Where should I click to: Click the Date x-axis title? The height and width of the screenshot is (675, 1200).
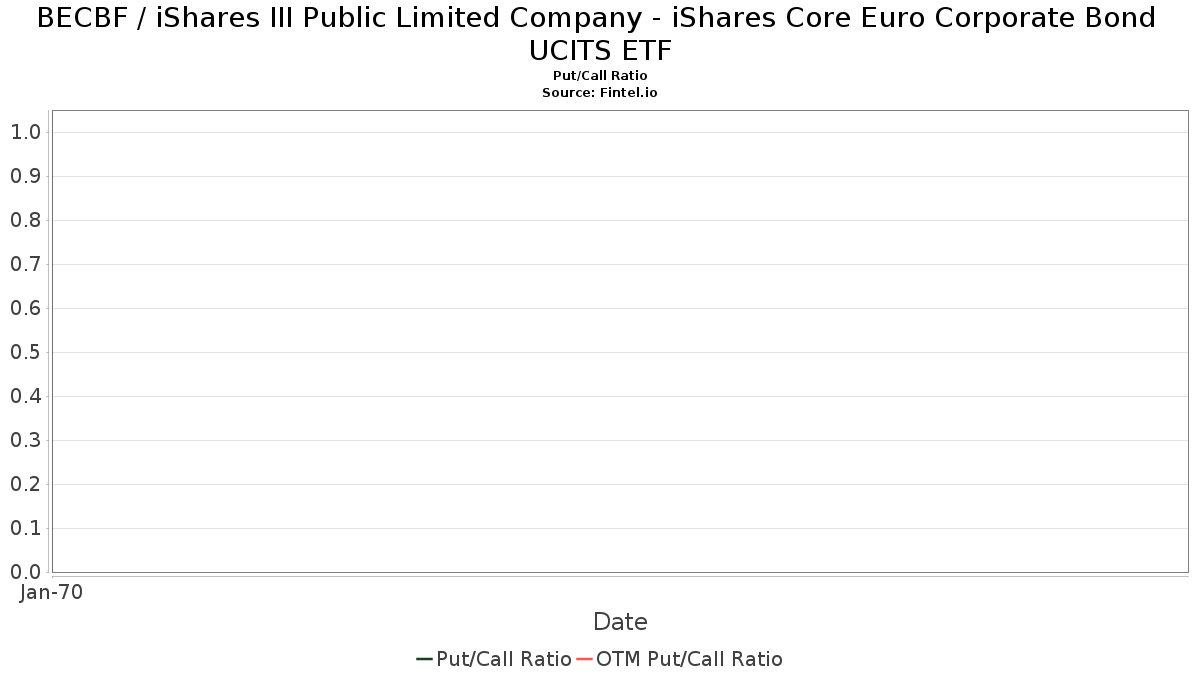click(620, 622)
